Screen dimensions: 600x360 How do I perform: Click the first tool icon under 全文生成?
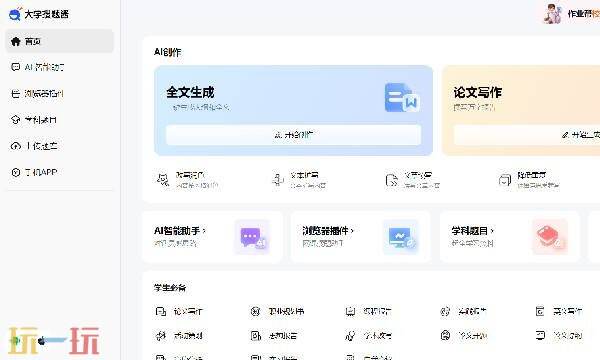(x=163, y=180)
